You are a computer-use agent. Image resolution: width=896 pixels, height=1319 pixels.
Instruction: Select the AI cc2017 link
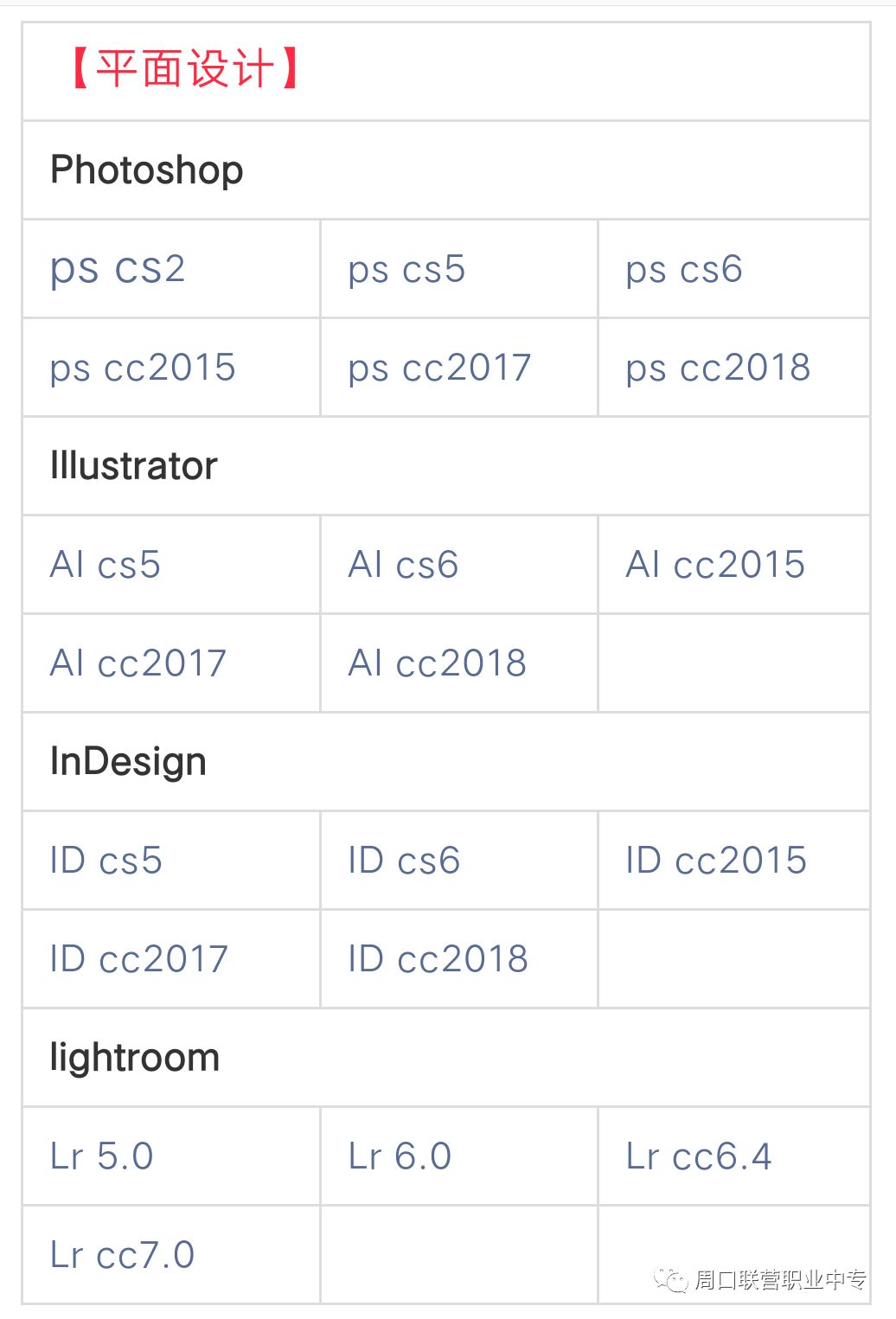[x=138, y=663]
